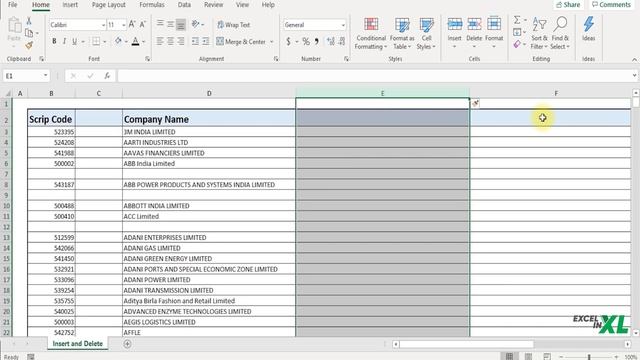Click the Insert Function fx icon
The height and width of the screenshot is (360, 640).
tap(107, 76)
